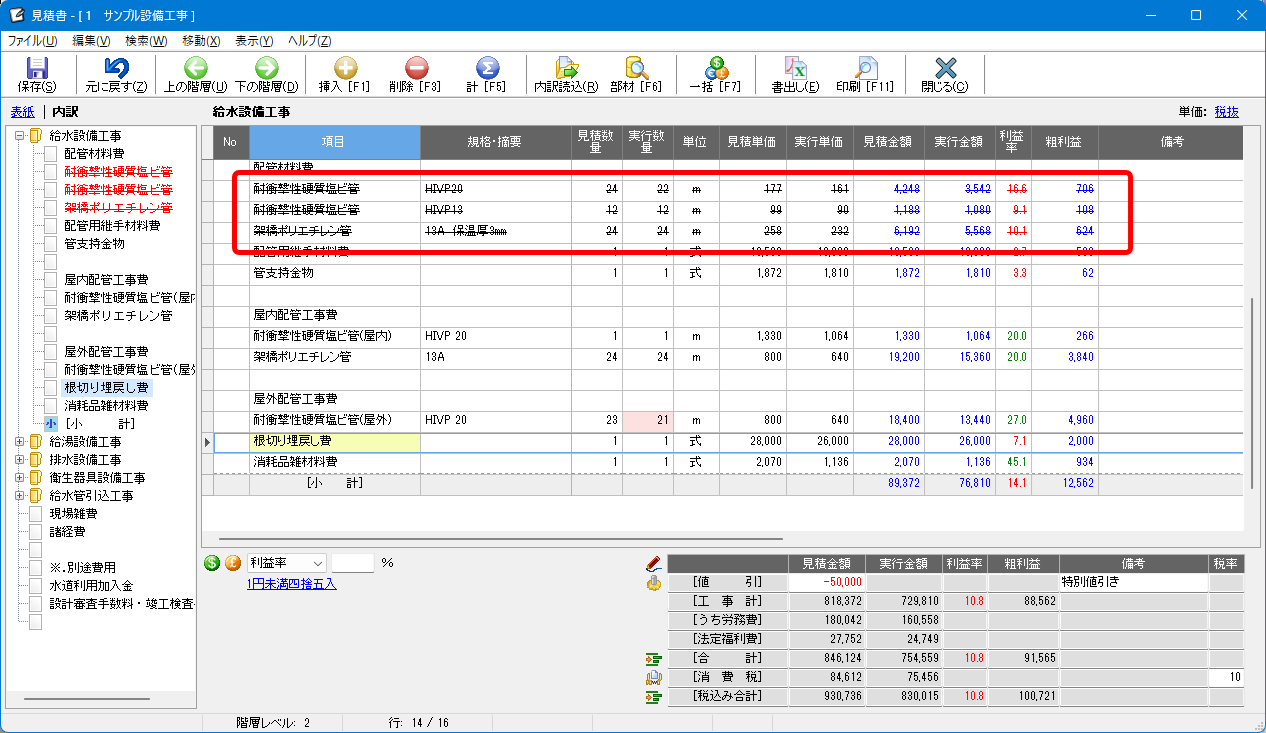This screenshot has height=733, width=1266.
Task: Click the green icon beside [税込み合計]
Action: click(x=655, y=696)
